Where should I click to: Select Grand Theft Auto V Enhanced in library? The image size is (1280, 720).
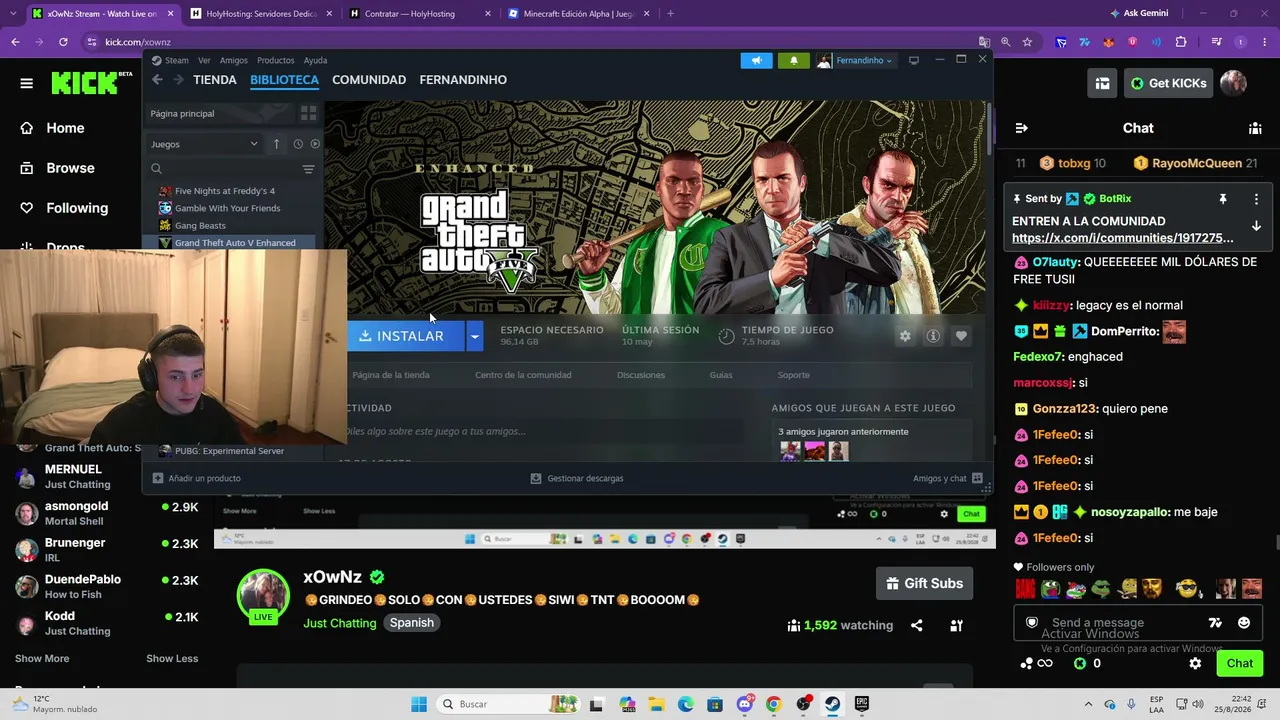235,243
